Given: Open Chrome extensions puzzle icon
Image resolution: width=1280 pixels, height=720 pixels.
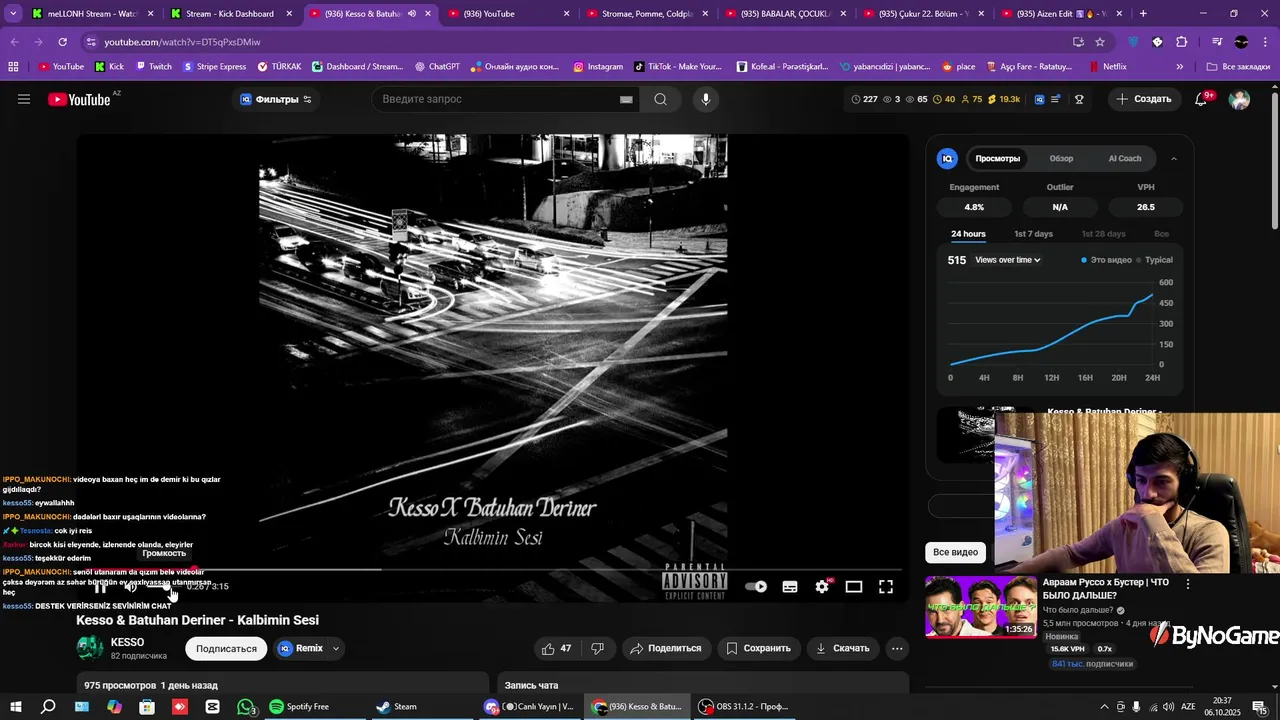Looking at the screenshot, I should pyautogui.click(x=1181, y=42).
